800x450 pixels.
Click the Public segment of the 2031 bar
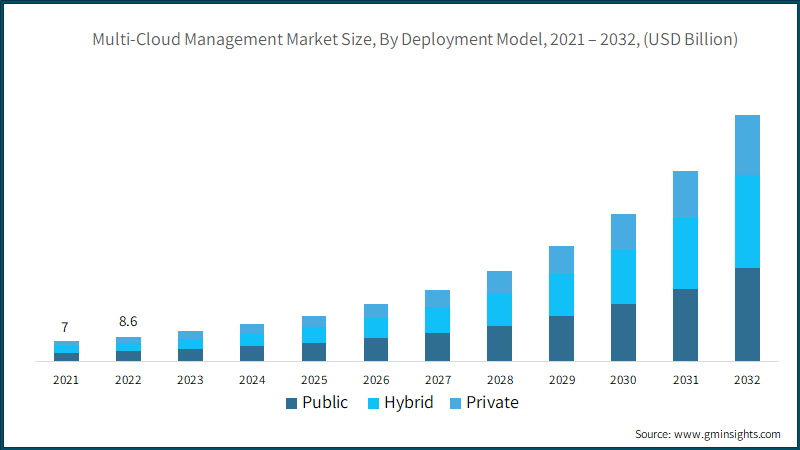click(x=686, y=325)
